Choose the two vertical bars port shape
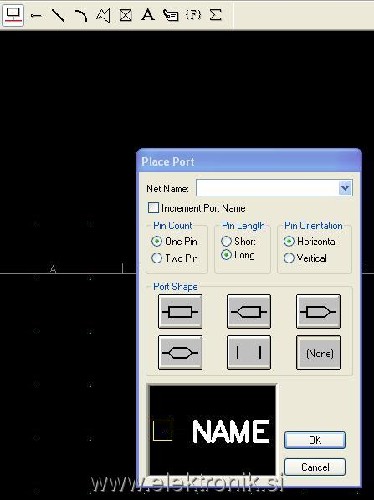Screen dimensions: 374x500 point(249,353)
